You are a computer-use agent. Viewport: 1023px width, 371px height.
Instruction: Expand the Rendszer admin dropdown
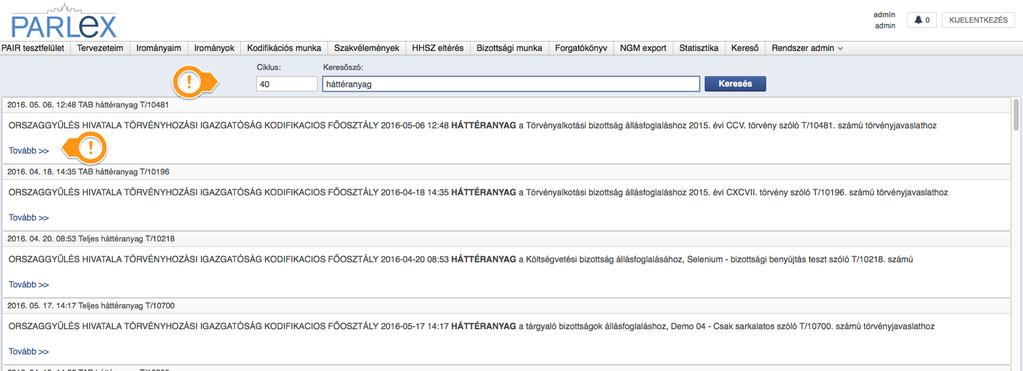pyautogui.click(x=807, y=48)
